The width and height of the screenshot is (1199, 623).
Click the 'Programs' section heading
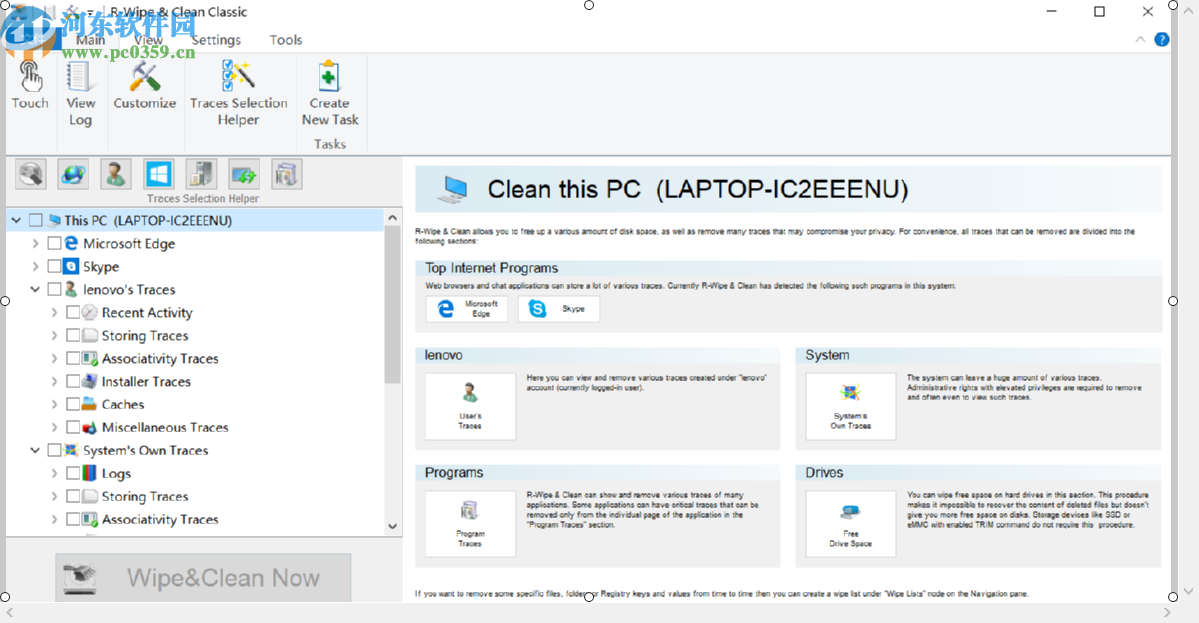454,472
